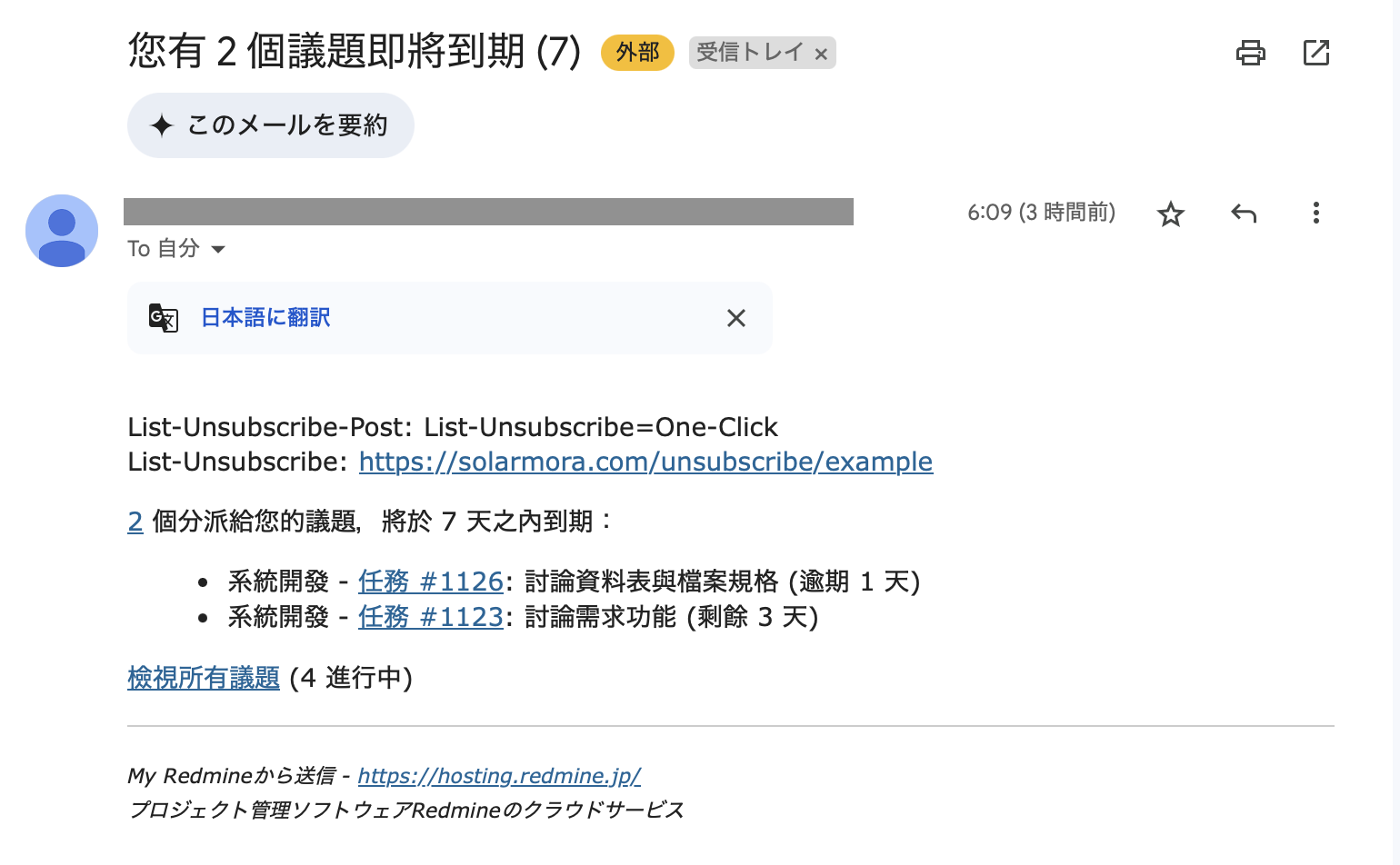Click the yellow 外部 label badge

coord(637,53)
